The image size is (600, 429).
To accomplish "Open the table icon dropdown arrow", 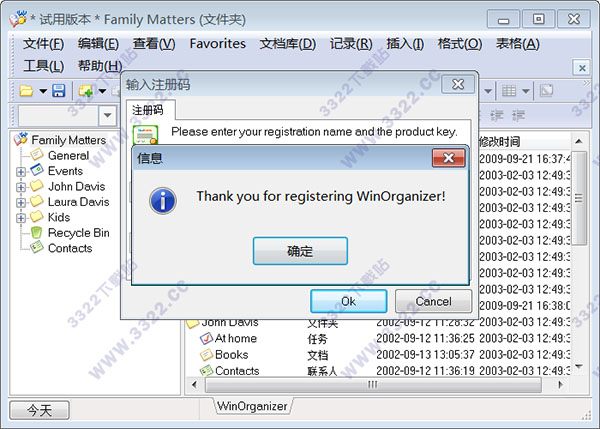I will point(526,91).
